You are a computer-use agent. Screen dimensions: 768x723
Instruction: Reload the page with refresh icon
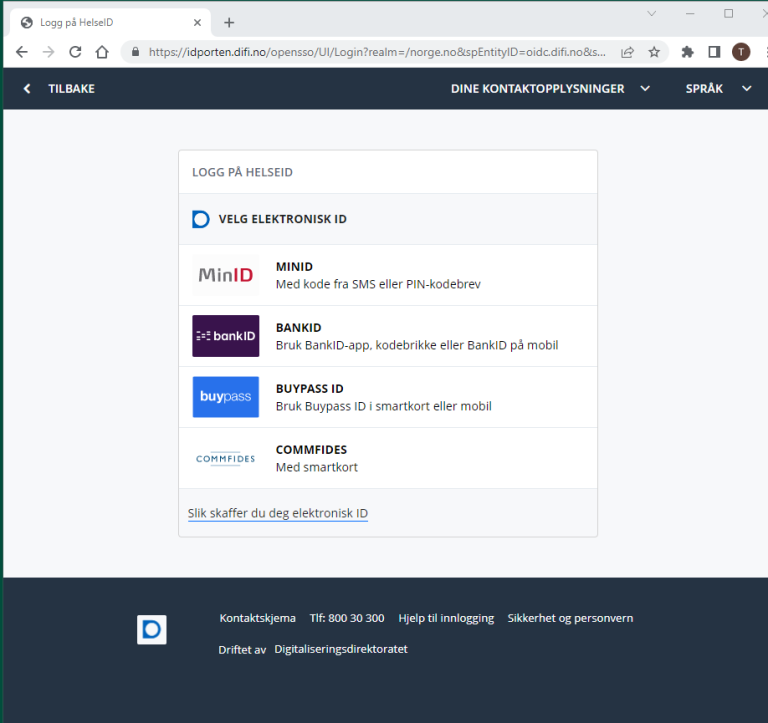click(75, 52)
